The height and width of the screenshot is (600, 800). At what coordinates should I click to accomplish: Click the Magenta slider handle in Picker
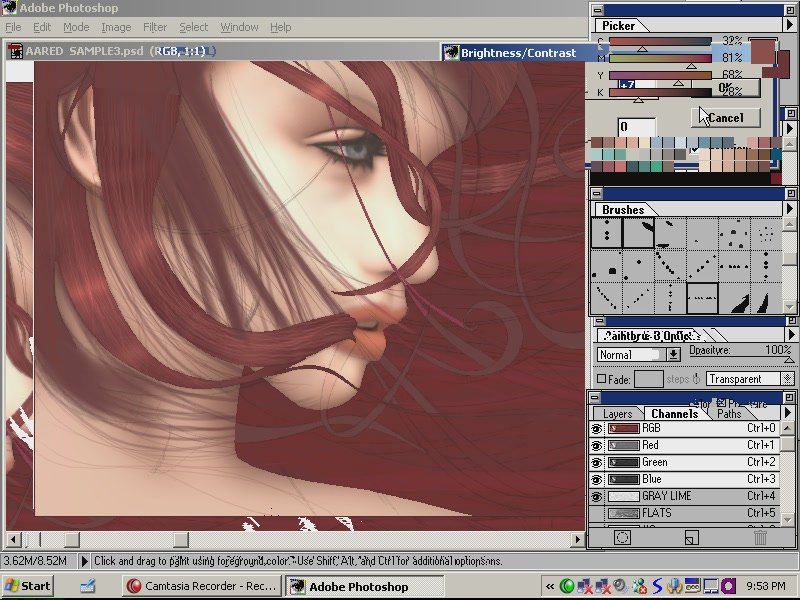691,66
